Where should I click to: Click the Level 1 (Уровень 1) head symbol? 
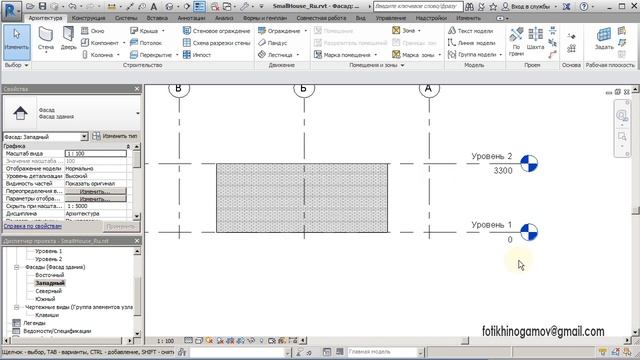(529, 232)
